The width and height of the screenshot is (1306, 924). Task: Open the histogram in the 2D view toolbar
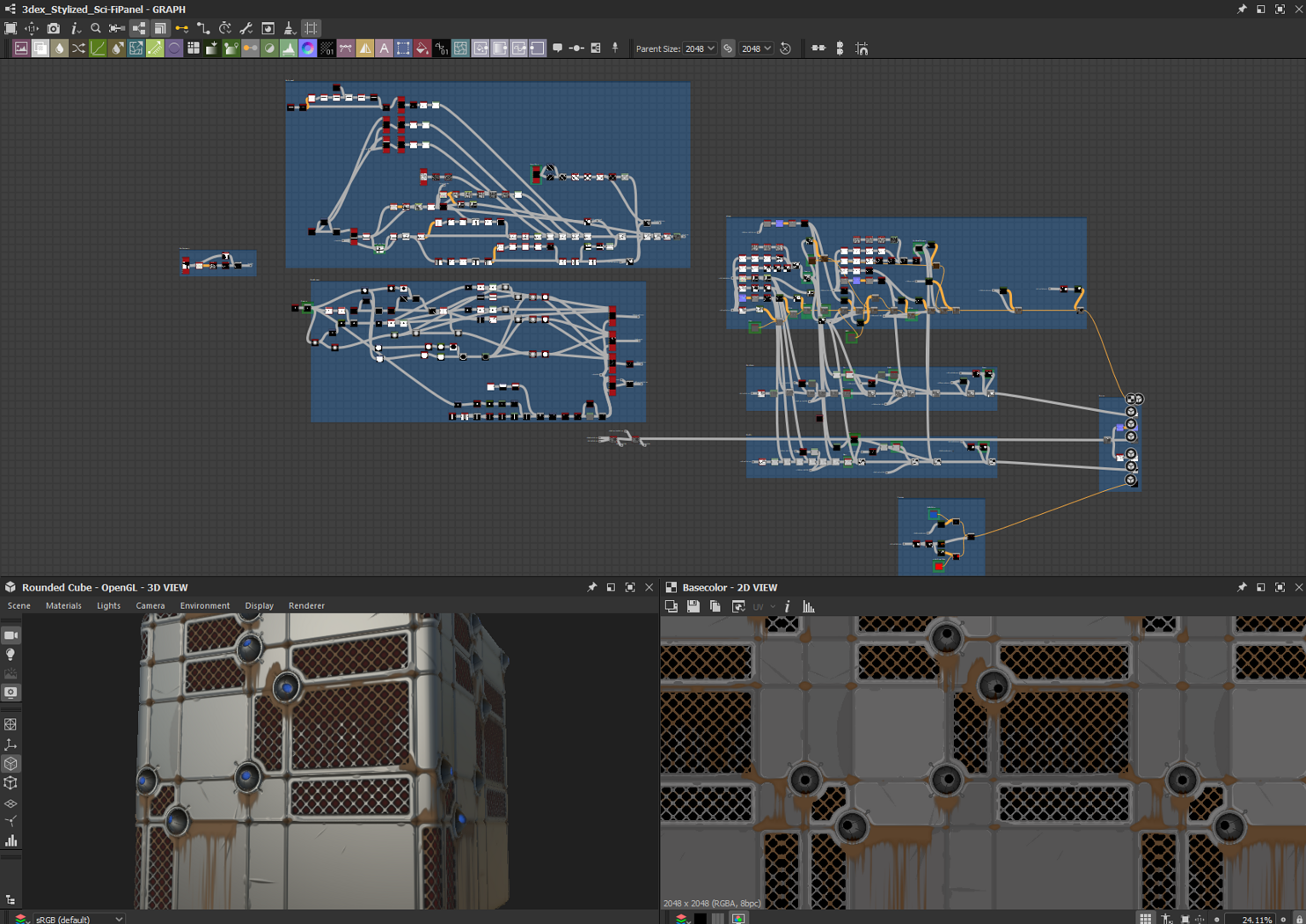[809, 606]
